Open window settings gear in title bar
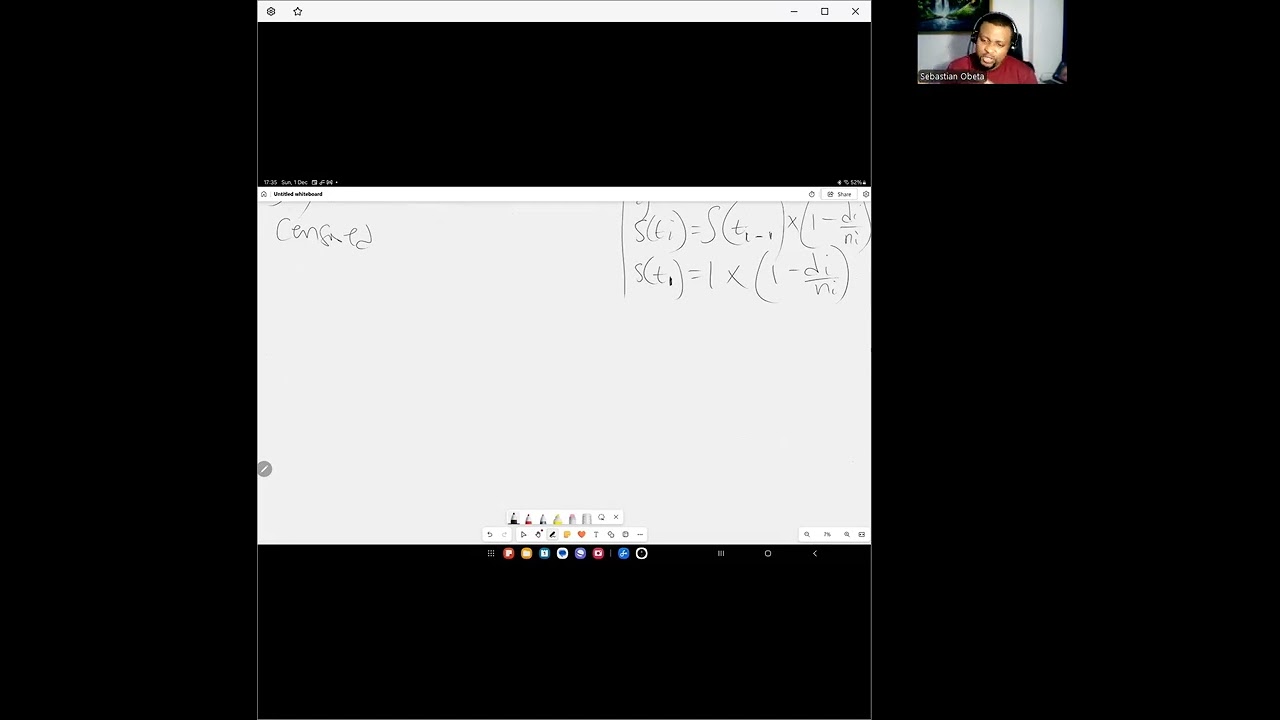The height and width of the screenshot is (720, 1280). point(271,11)
